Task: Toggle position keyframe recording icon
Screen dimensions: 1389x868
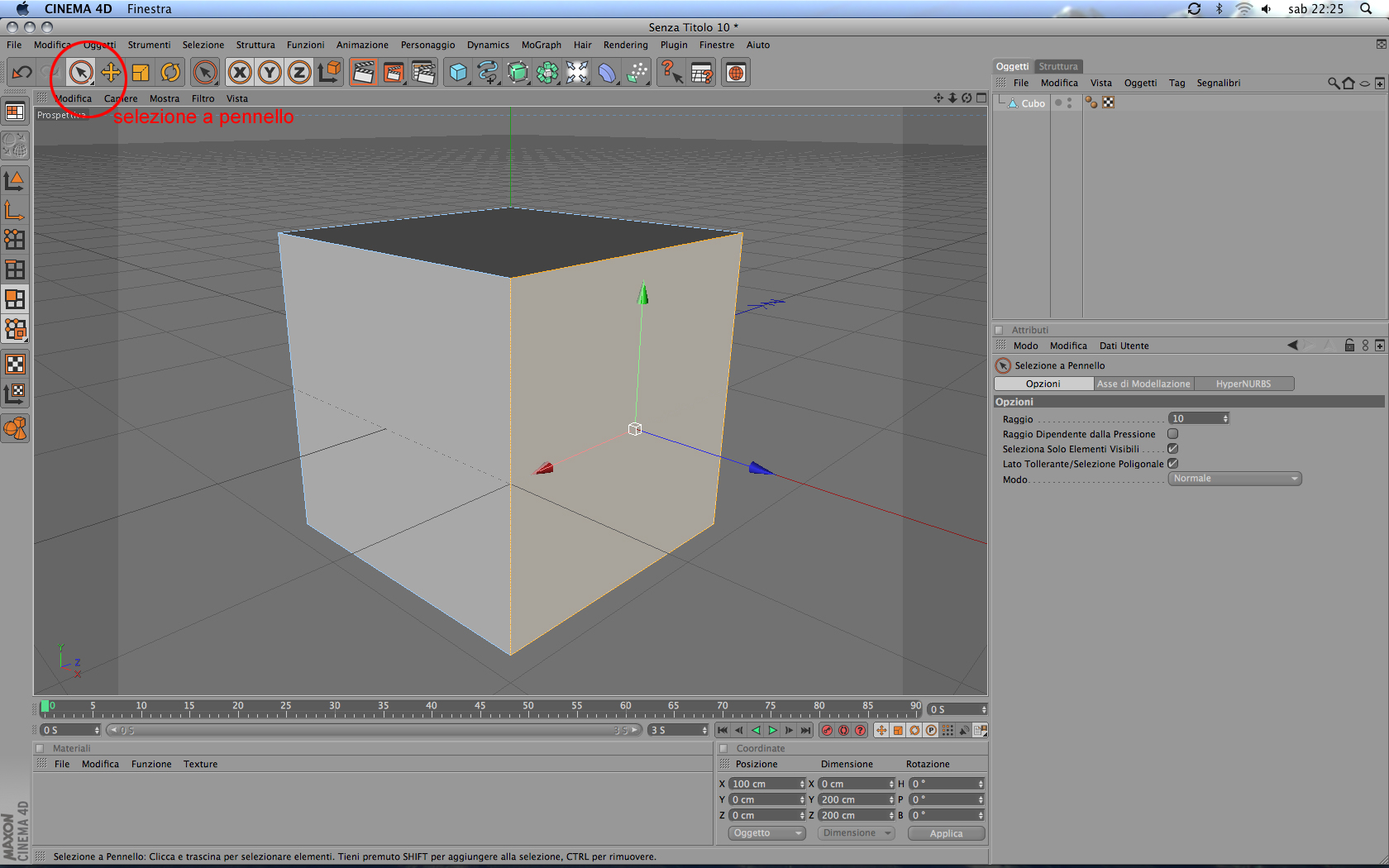Action: click(x=881, y=730)
